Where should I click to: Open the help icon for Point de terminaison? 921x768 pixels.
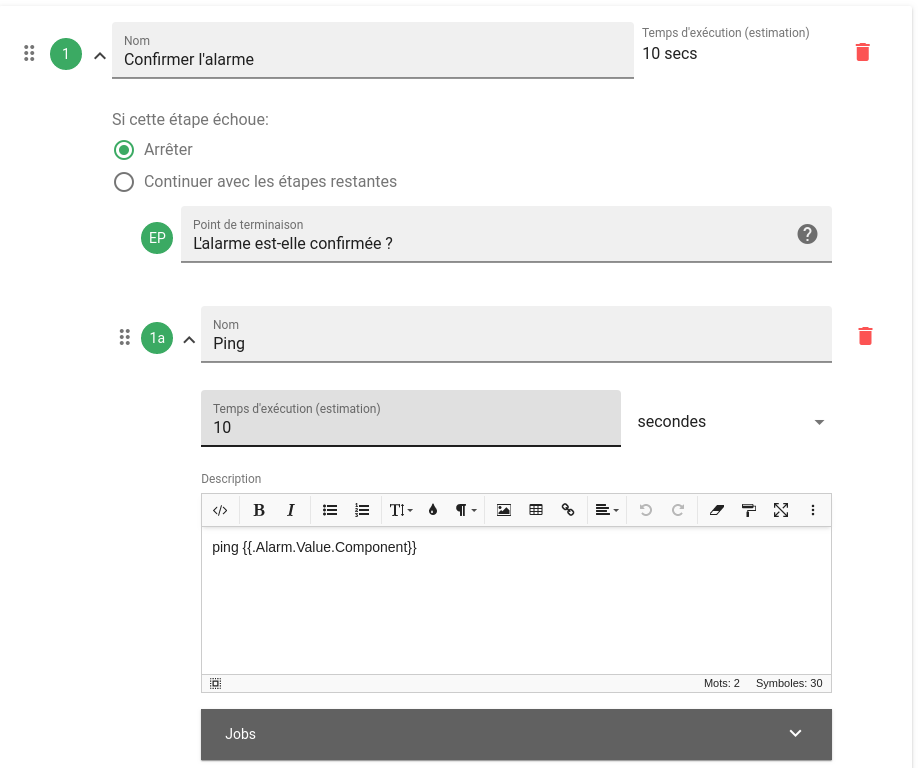click(x=807, y=234)
